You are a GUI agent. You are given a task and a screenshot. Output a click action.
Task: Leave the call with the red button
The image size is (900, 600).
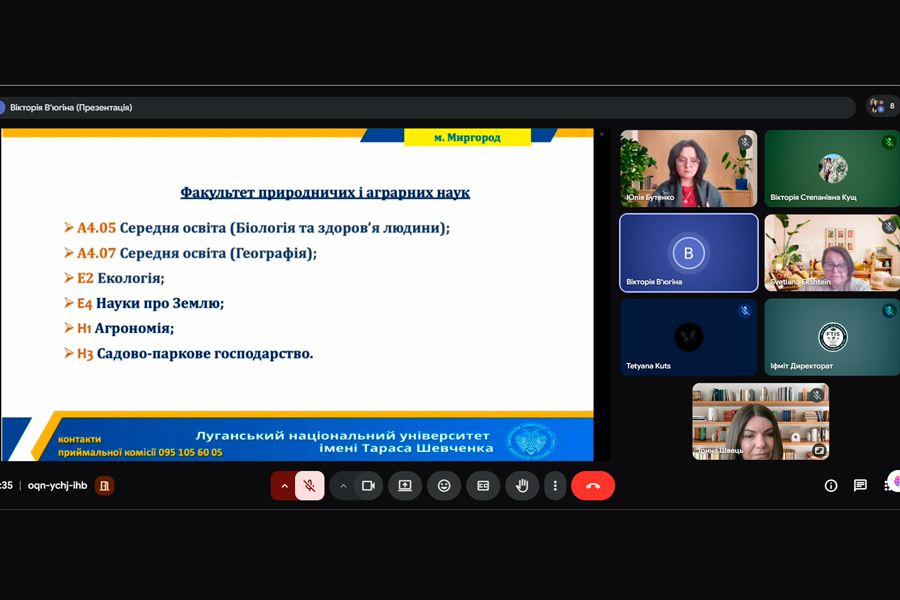593,486
